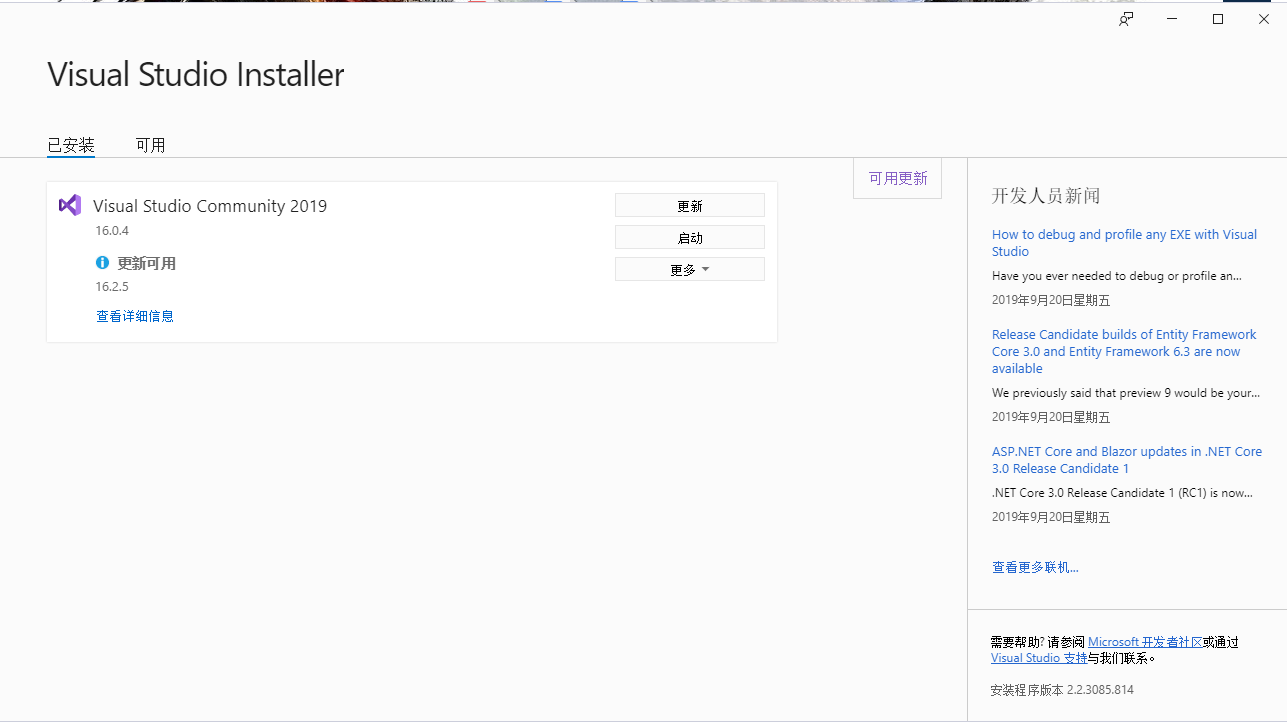The height and width of the screenshot is (722, 1287).
Task: Click the Visual Studio Community 2019 logo icon
Action: [x=69, y=205]
